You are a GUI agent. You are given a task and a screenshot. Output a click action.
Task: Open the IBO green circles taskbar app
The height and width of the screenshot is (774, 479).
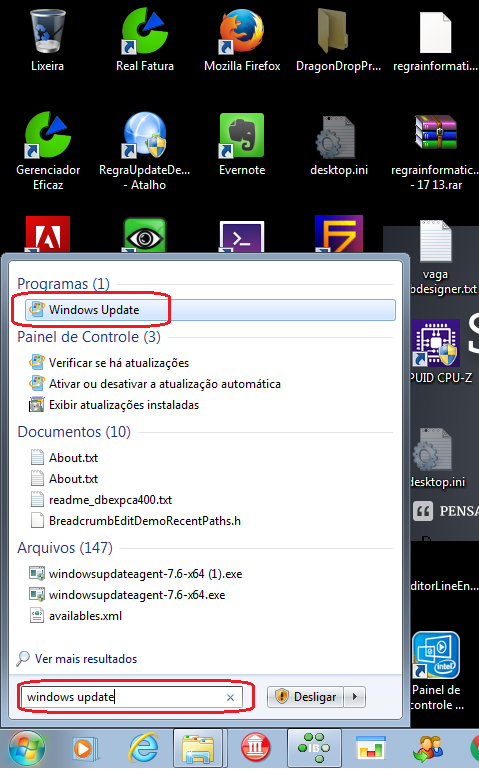(x=314, y=749)
